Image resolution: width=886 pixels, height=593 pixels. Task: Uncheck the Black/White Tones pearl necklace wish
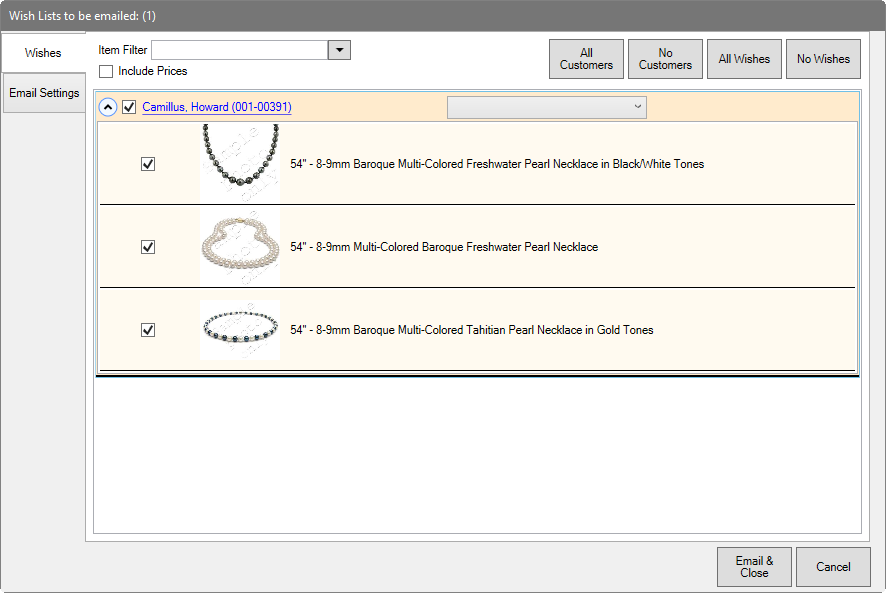click(x=148, y=164)
